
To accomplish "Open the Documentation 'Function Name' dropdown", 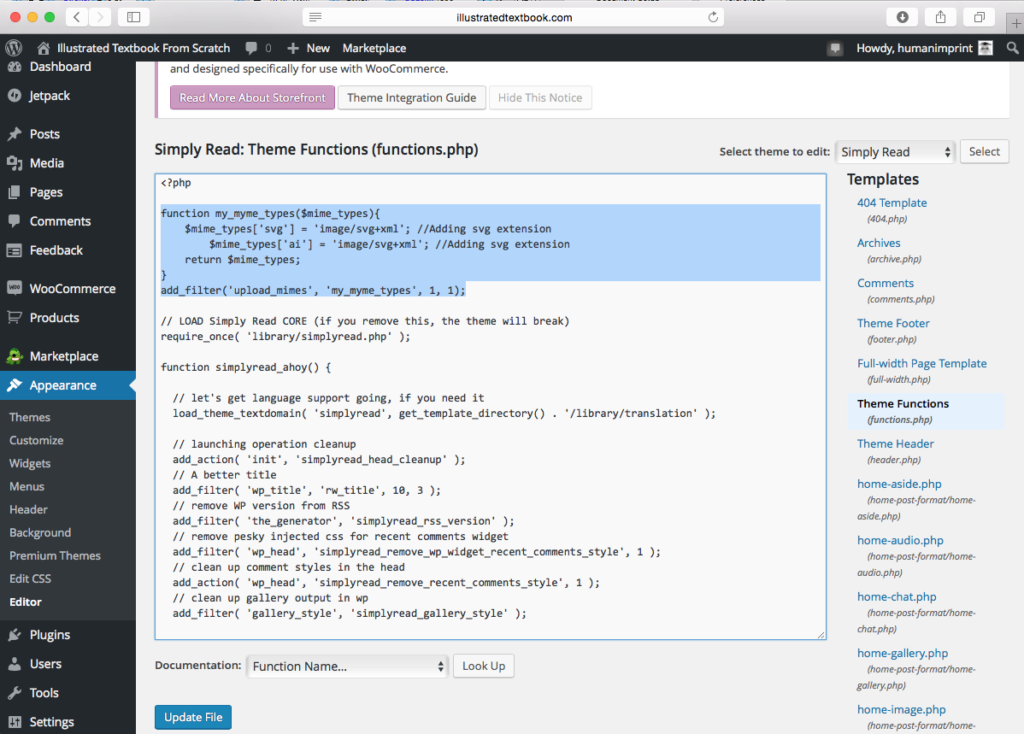I will [347, 665].
